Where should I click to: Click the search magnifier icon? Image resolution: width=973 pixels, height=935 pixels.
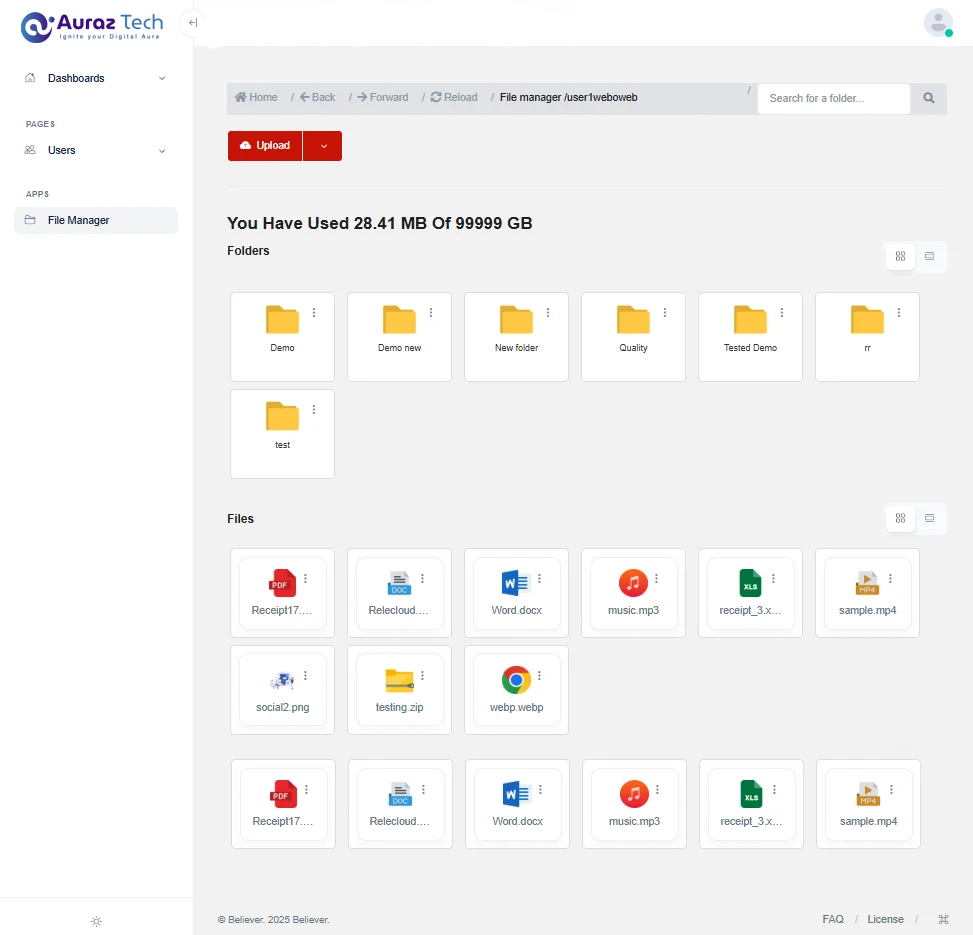[x=928, y=98]
